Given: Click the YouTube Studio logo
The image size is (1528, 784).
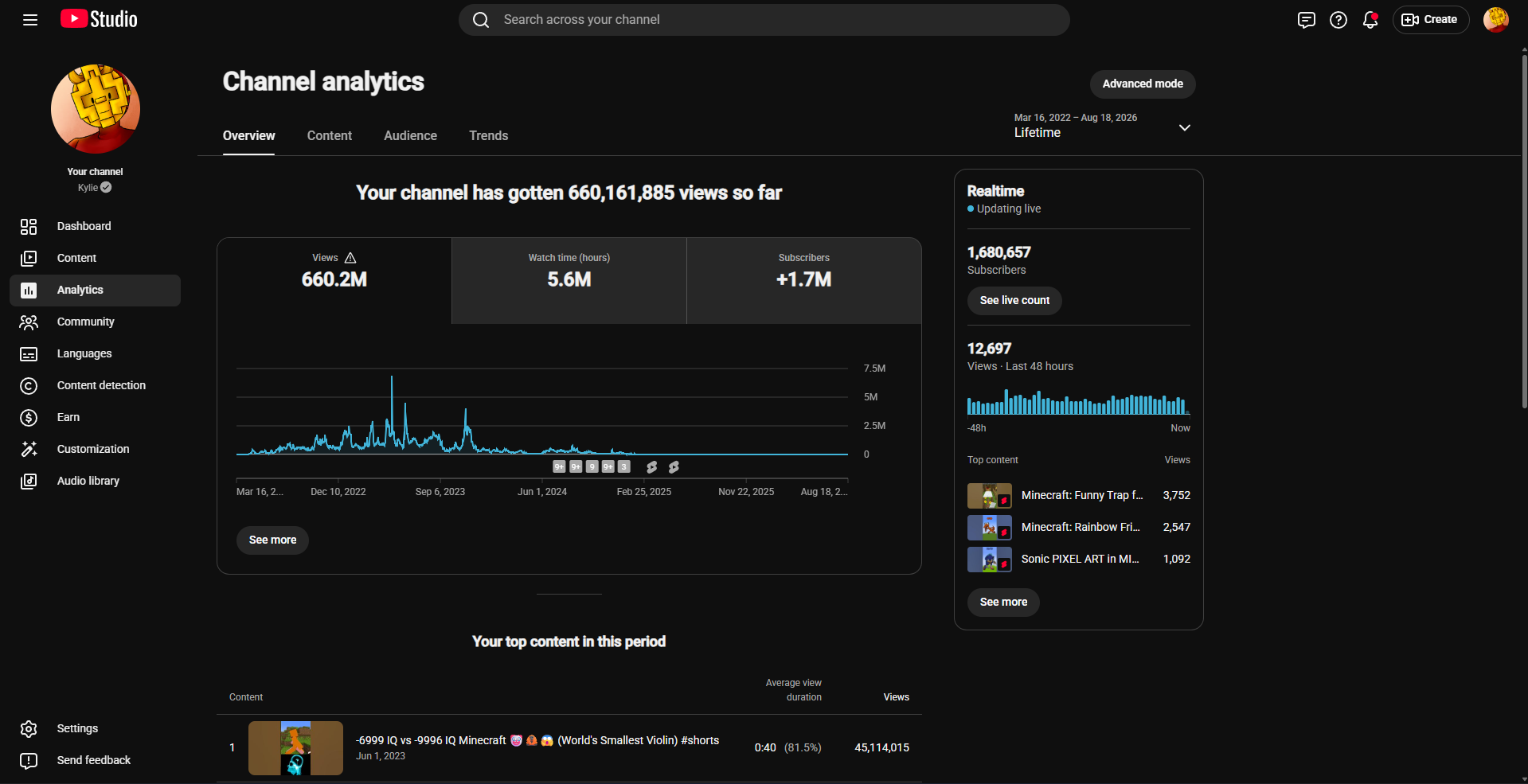Looking at the screenshot, I should pyautogui.click(x=99, y=19).
